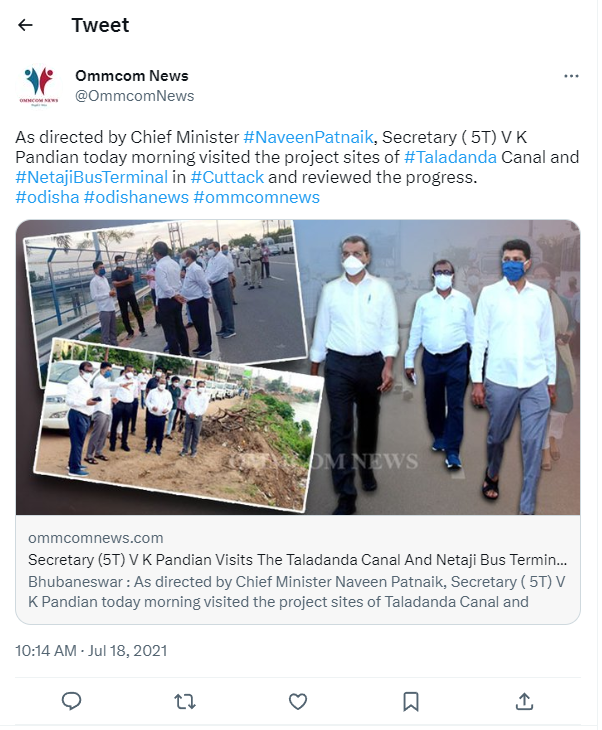Retweet using the arrows icon
602x730 pixels.
pyautogui.click(x=185, y=701)
